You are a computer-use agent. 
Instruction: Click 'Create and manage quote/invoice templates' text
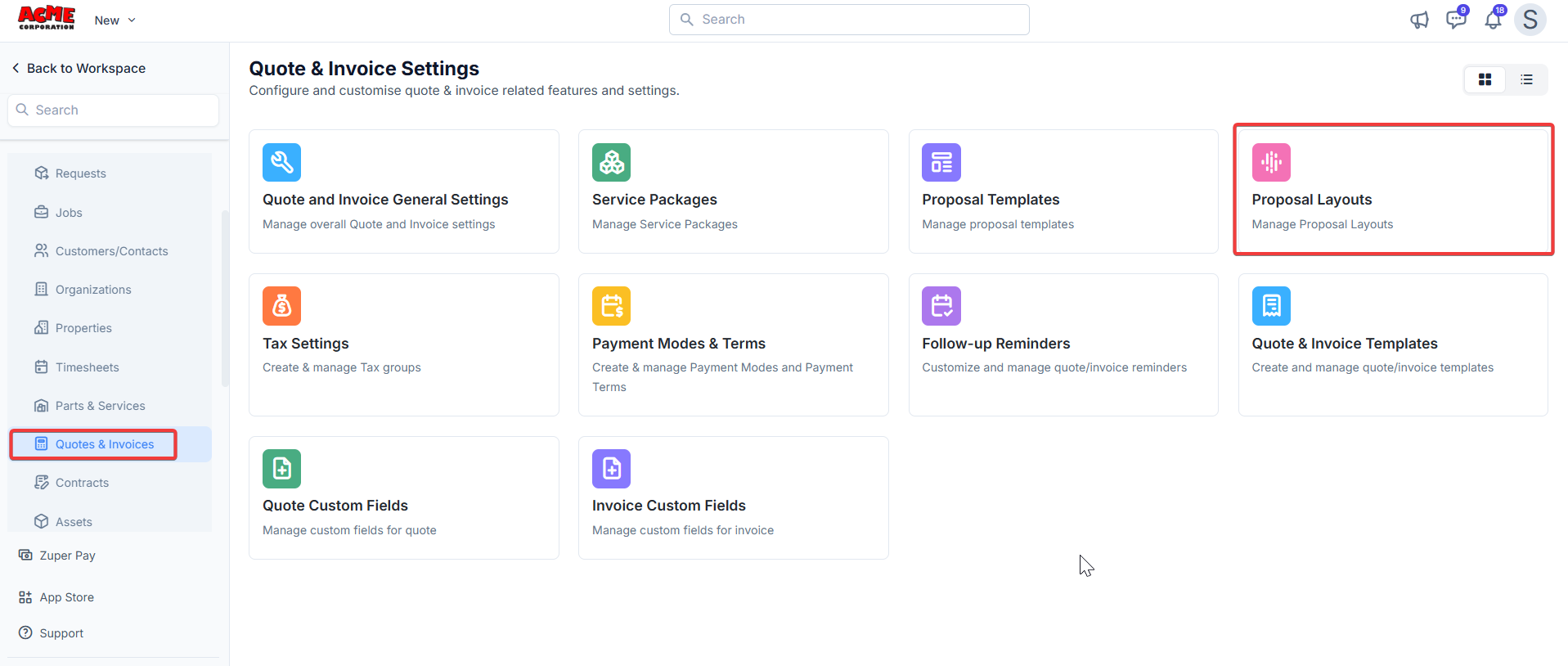pos(1373,367)
